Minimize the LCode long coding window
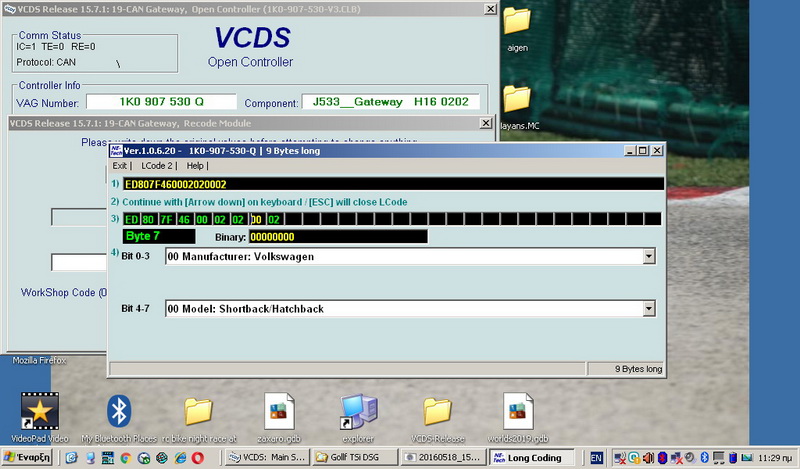 [630, 151]
